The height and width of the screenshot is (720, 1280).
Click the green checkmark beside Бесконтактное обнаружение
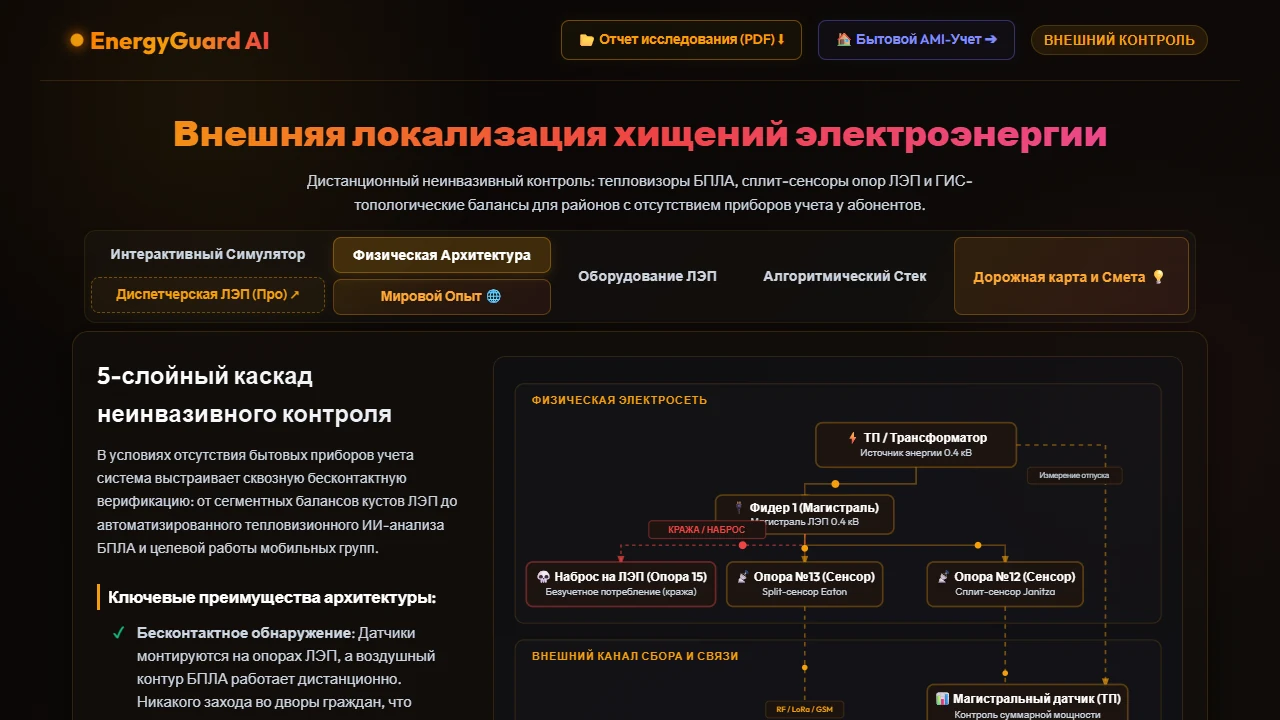tap(118, 633)
